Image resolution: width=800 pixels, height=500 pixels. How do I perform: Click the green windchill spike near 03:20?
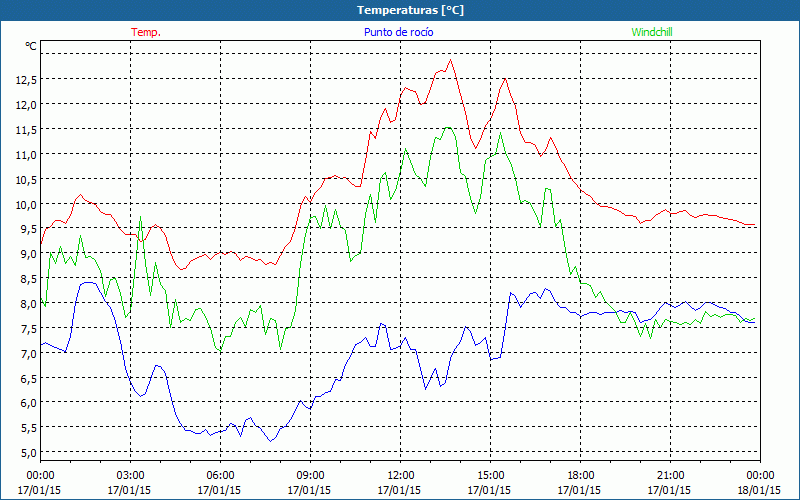click(x=140, y=217)
